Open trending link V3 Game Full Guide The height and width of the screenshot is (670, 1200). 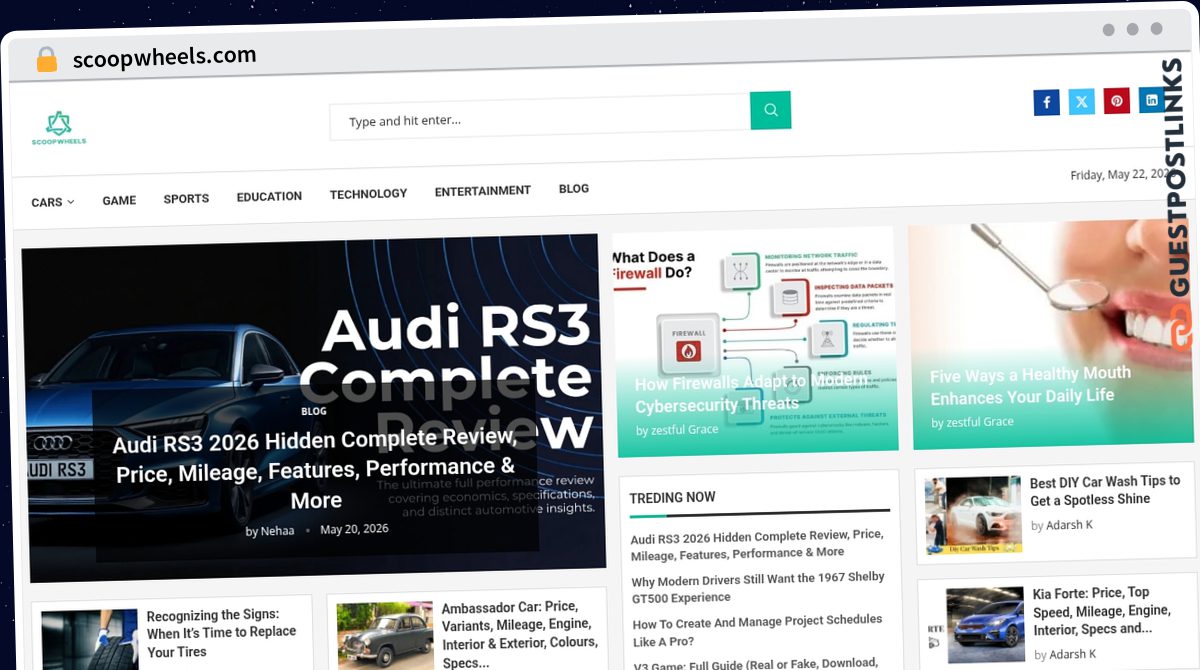(755, 663)
